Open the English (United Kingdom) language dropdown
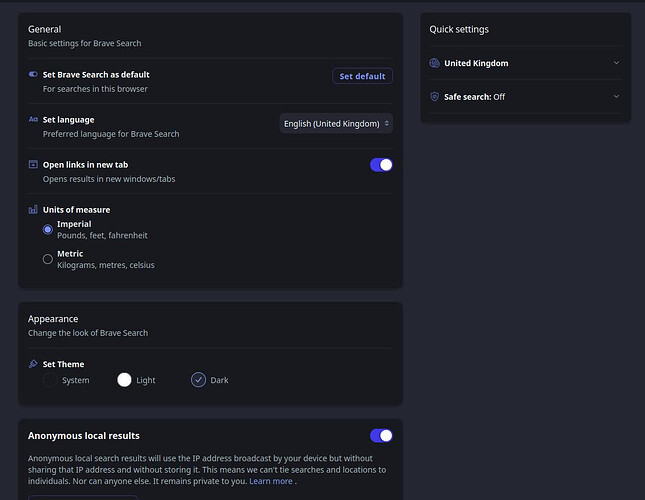 tap(336, 123)
